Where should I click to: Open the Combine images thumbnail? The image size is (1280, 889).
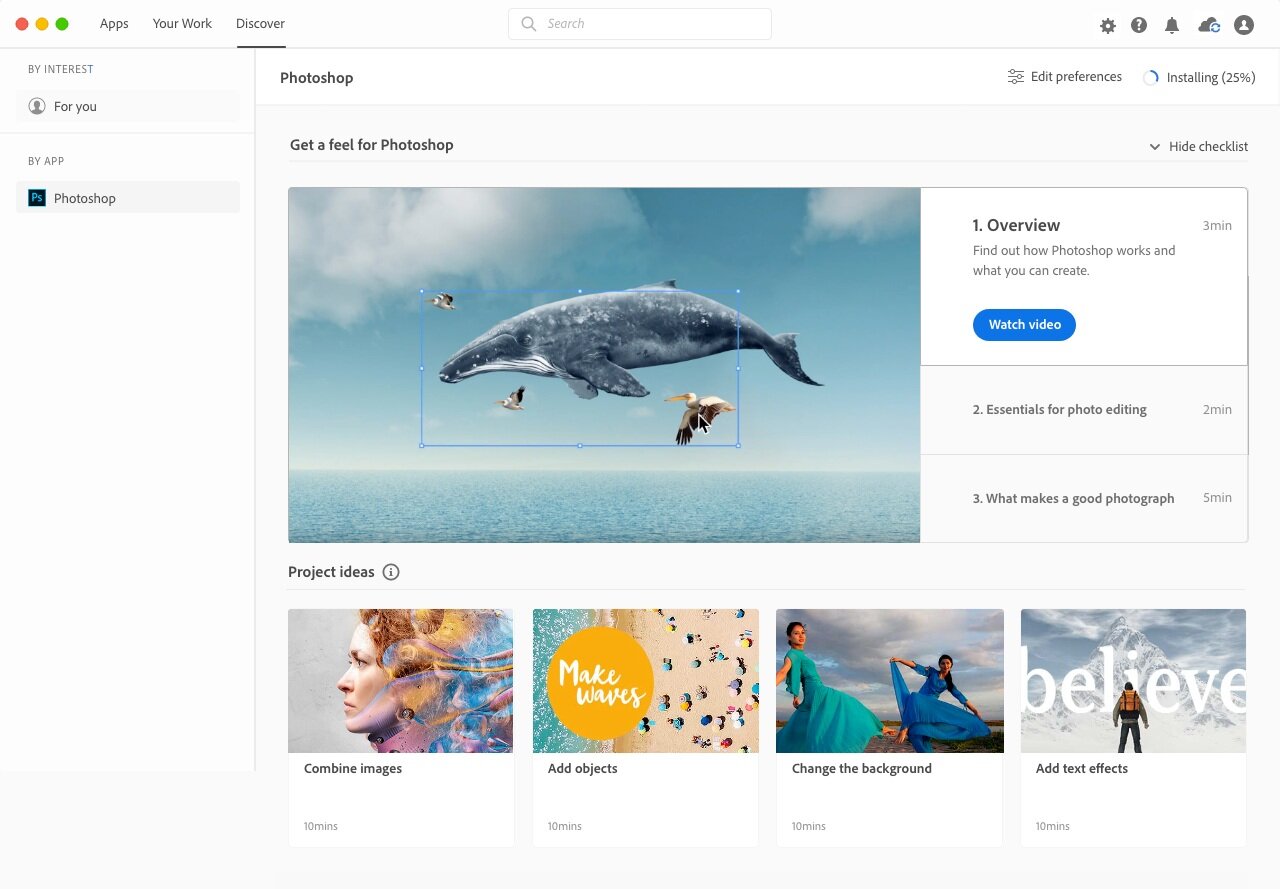click(x=400, y=681)
